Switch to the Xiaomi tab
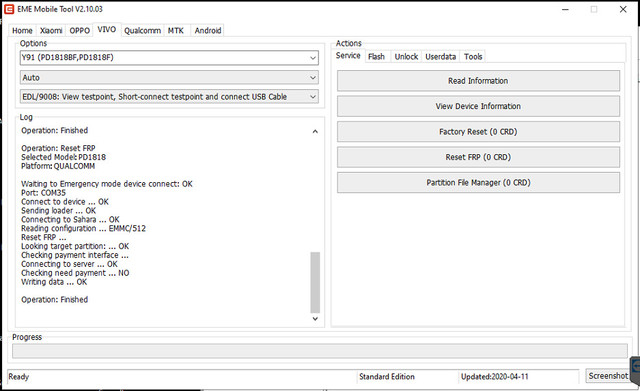Viewport: 640px width, 391px height. [51, 31]
